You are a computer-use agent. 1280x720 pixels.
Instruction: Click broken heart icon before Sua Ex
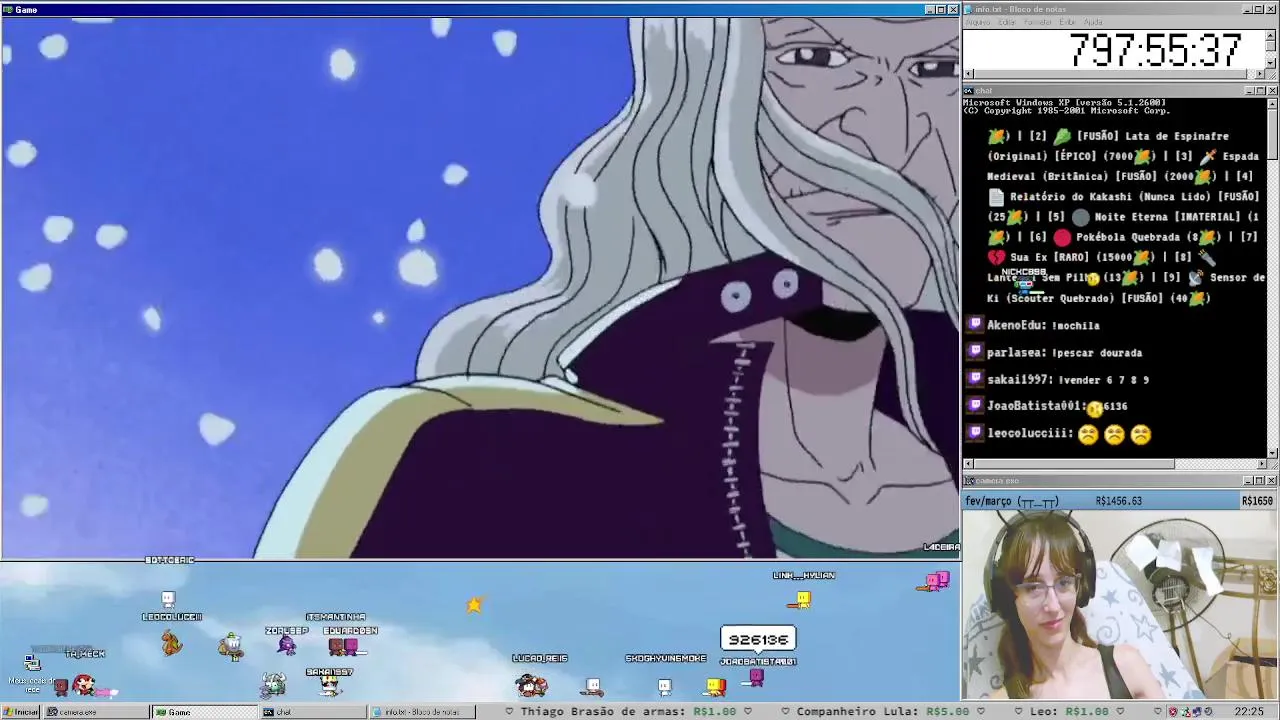coord(996,257)
